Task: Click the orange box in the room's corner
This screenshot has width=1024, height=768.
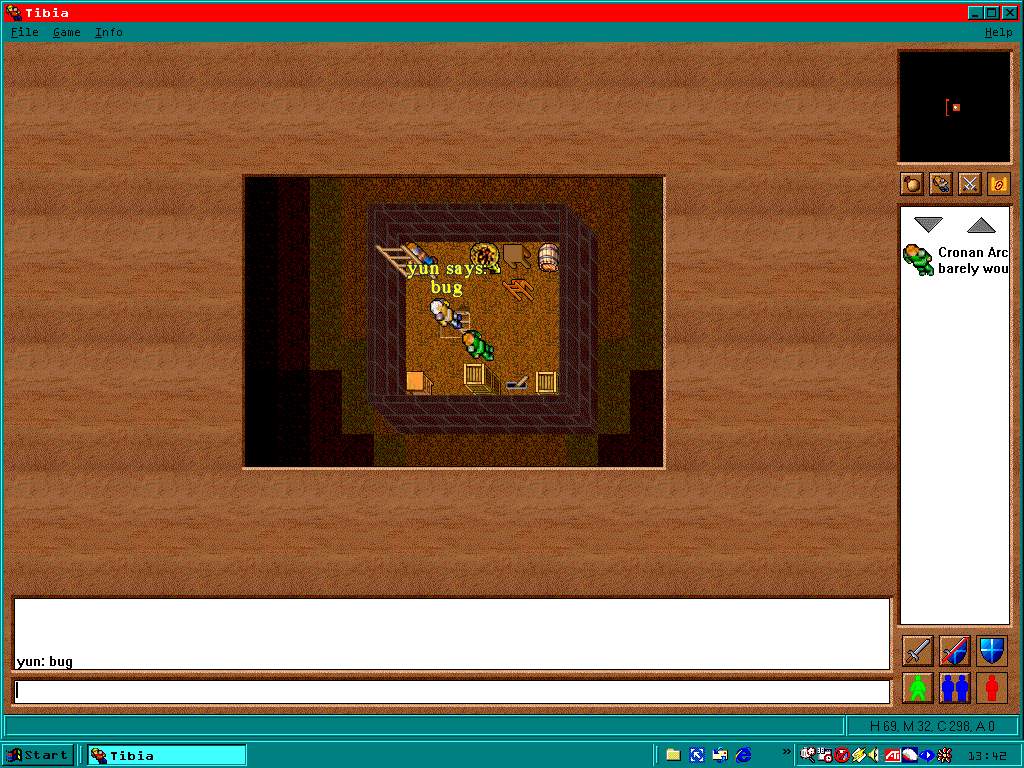Action: (x=419, y=381)
